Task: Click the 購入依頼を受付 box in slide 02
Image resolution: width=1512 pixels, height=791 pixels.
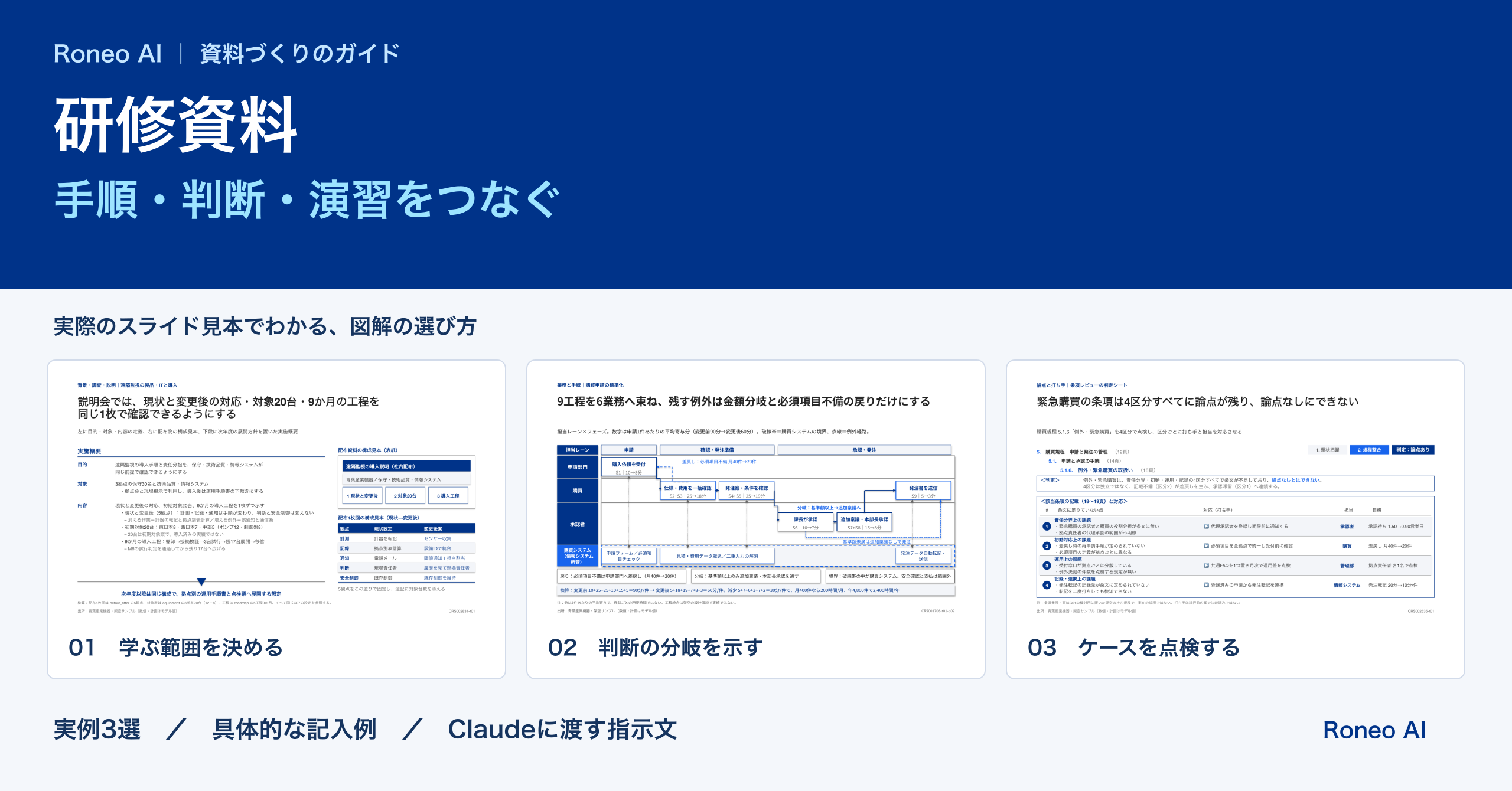Action: [x=628, y=468]
